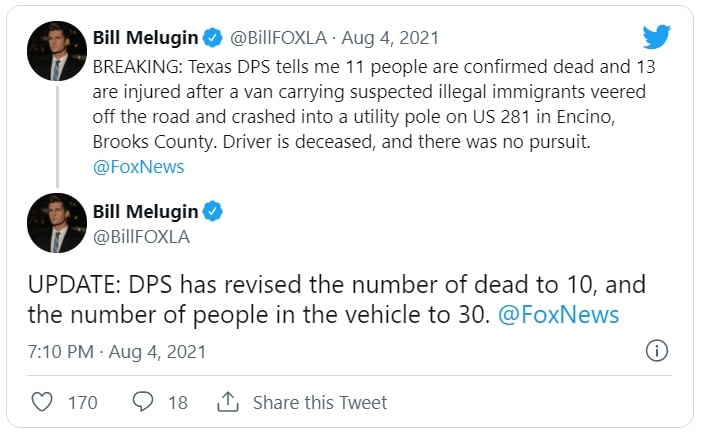Click the verified badge in the top tweet
Image resolution: width=701 pixels, height=438 pixels.
coord(212,39)
